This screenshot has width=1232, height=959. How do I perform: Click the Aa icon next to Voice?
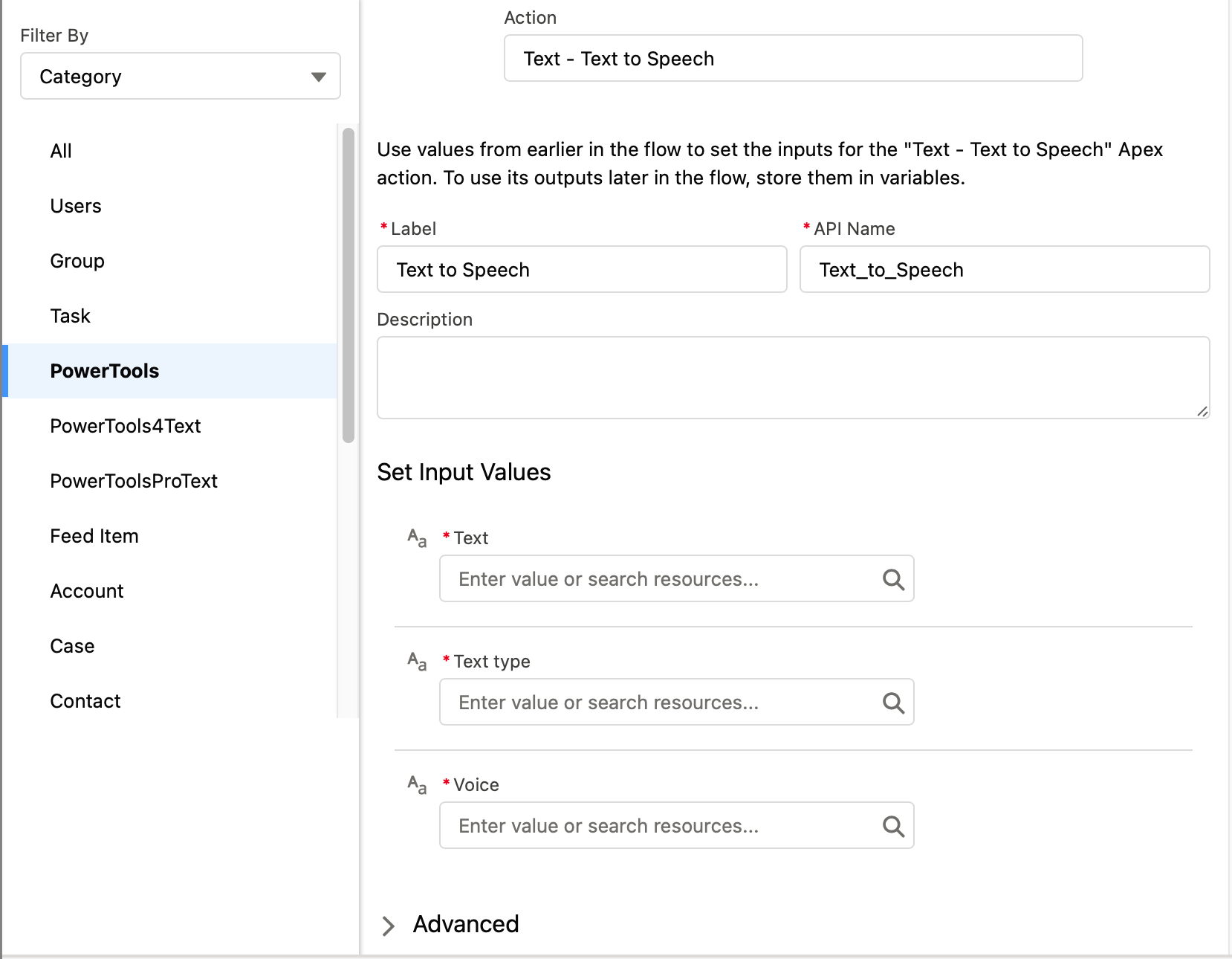(x=417, y=784)
